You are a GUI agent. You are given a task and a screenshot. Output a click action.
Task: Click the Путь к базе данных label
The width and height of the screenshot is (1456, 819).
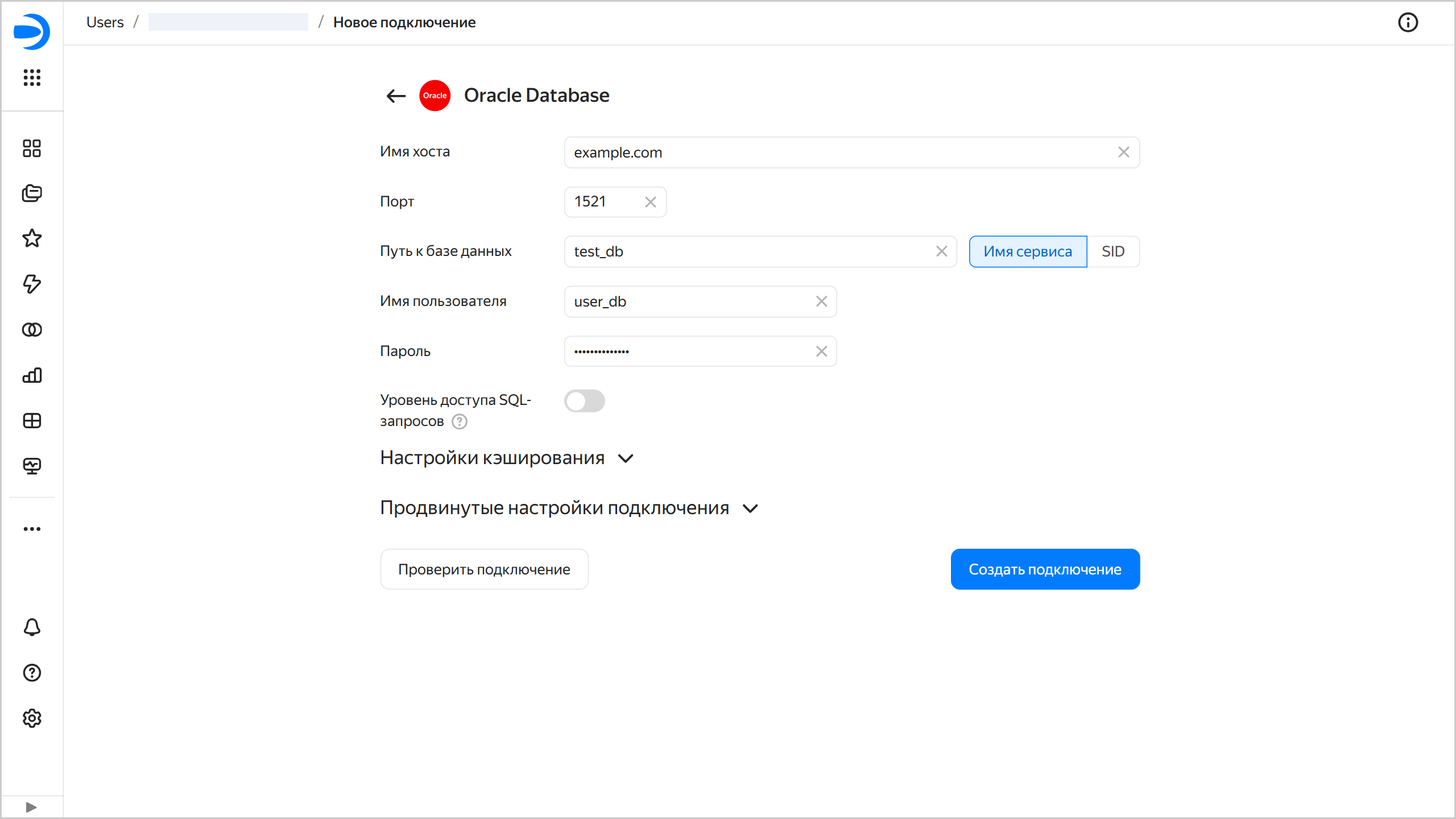[446, 251]
